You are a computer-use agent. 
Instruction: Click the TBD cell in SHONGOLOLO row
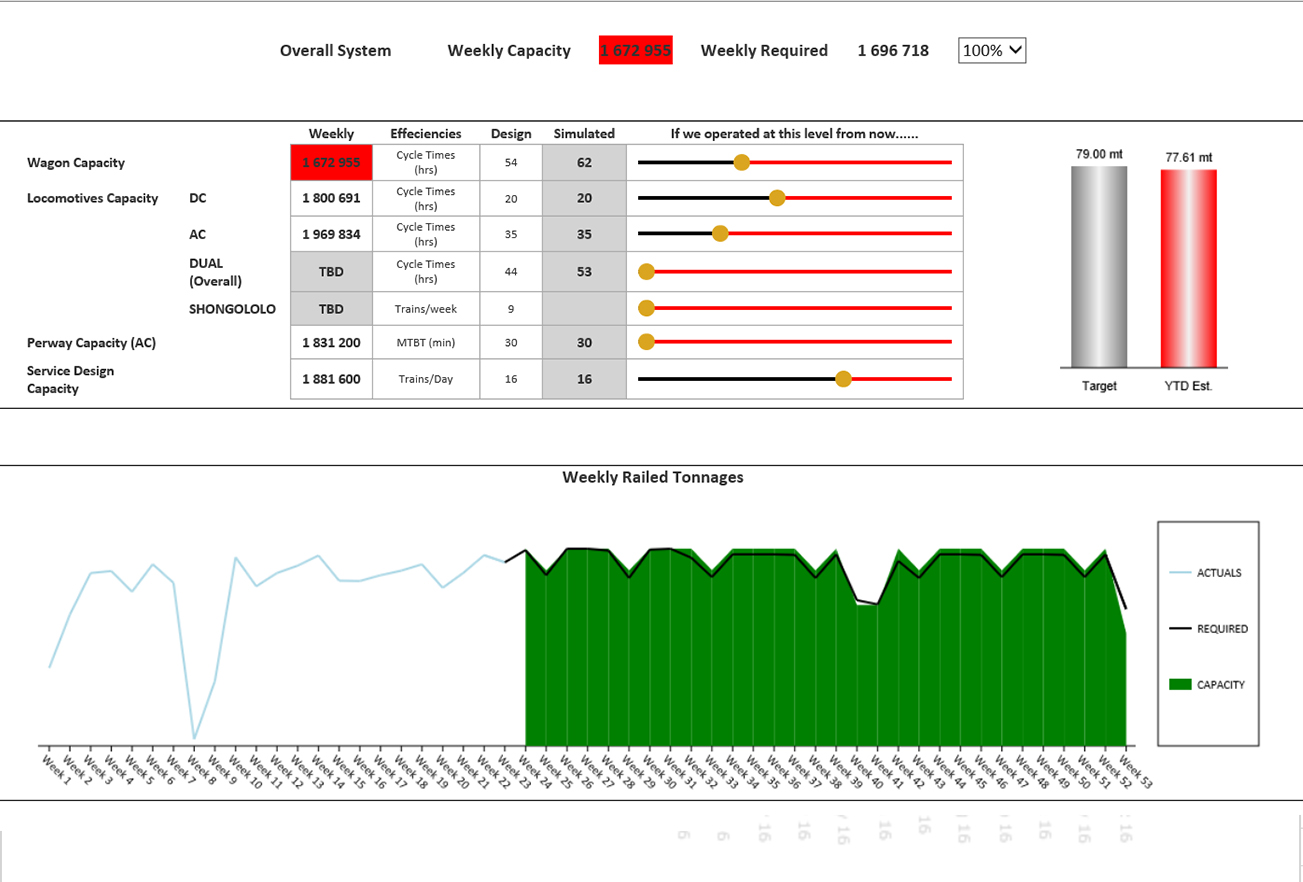pos(331,309)
